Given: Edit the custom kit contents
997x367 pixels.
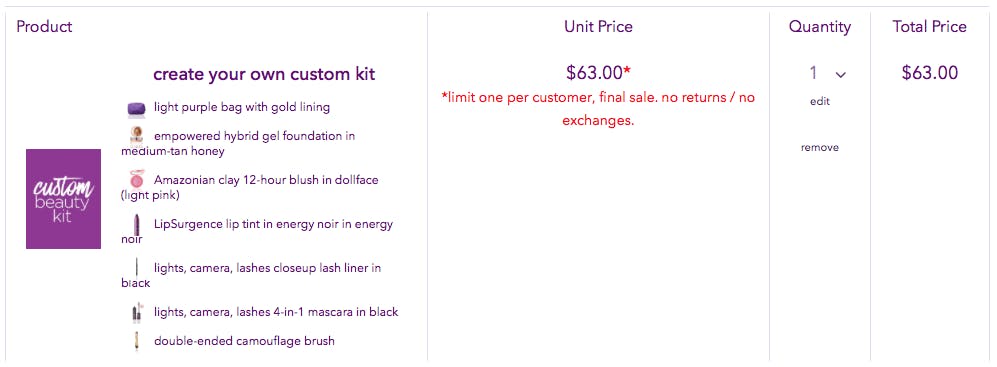Looking at the screenshot, I should [x=820, y=101].
